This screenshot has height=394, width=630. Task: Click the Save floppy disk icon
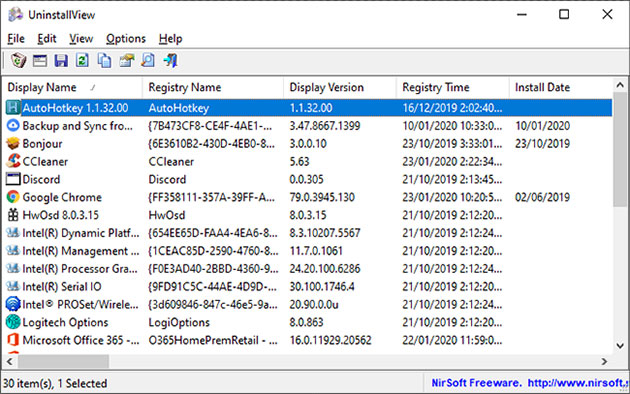point(61,61)
